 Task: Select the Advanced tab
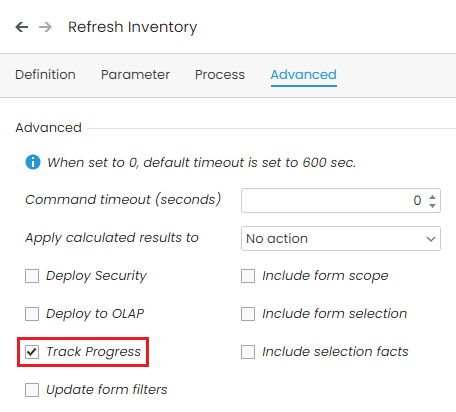pos(304,75)
